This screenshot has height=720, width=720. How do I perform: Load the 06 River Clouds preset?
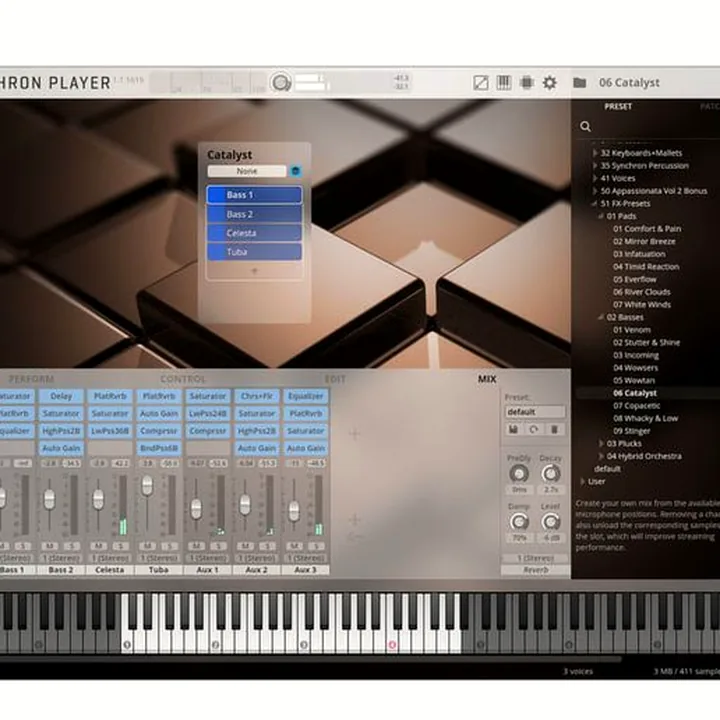pyautogui.click(x=641, y=292)
